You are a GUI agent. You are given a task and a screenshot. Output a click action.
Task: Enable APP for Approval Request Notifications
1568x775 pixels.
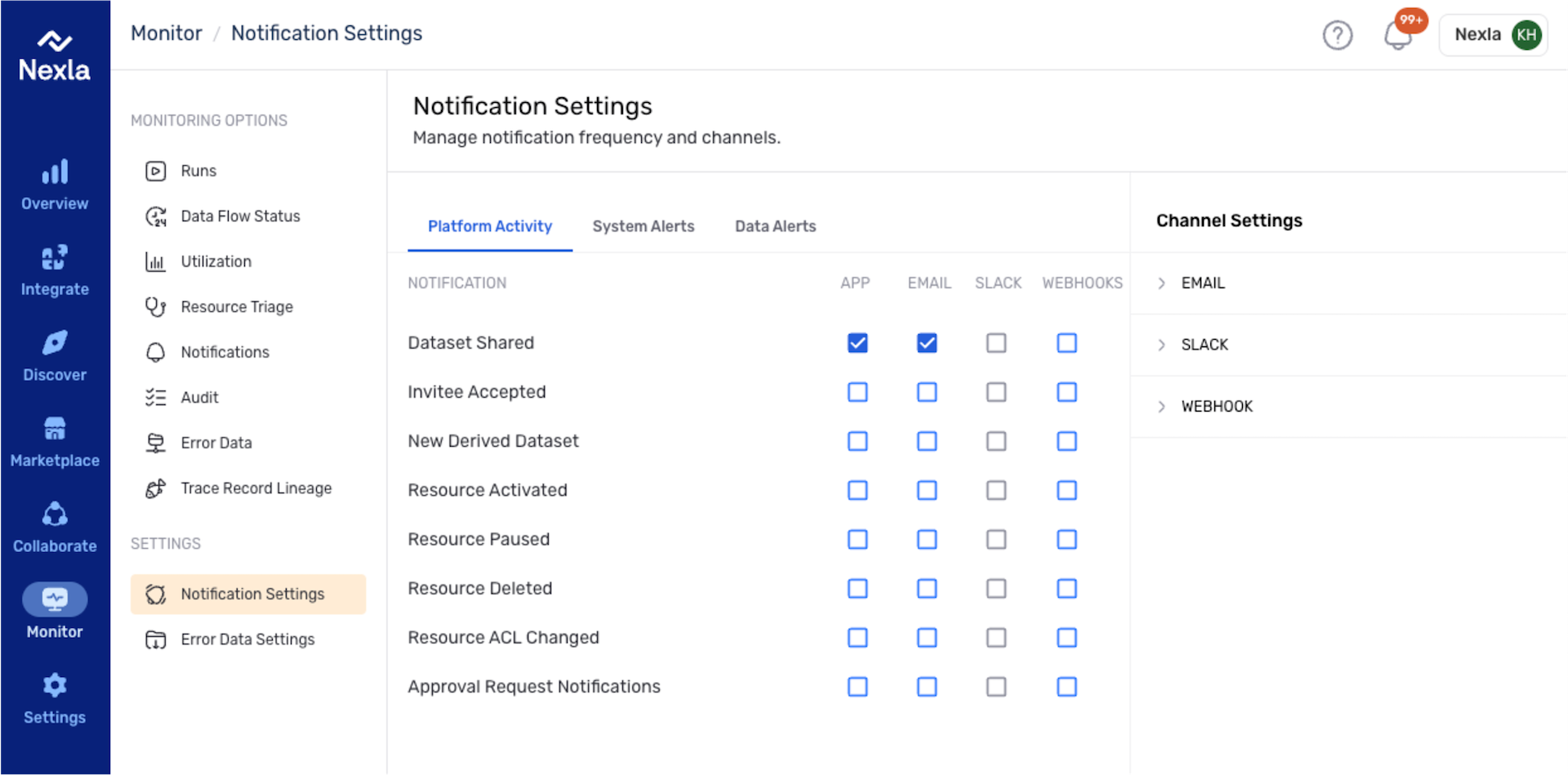[857, 687]
